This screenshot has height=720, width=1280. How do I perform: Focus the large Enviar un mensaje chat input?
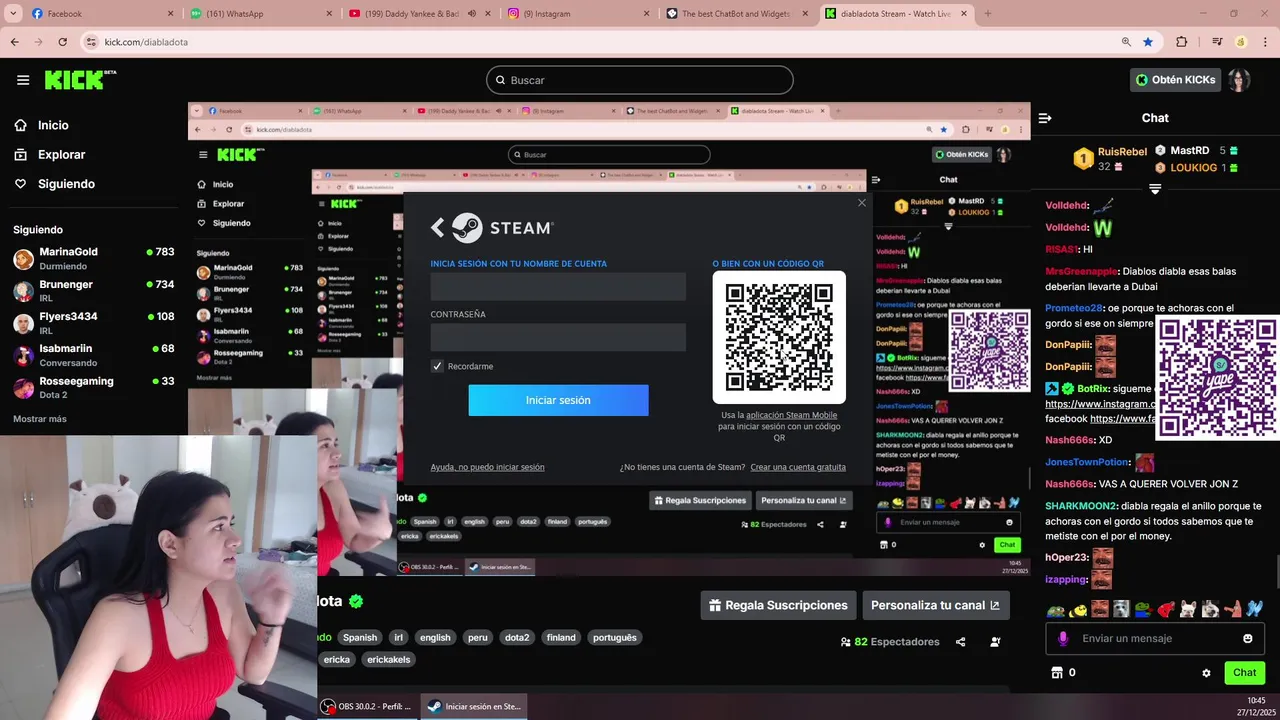click(x=1155, y=638)
